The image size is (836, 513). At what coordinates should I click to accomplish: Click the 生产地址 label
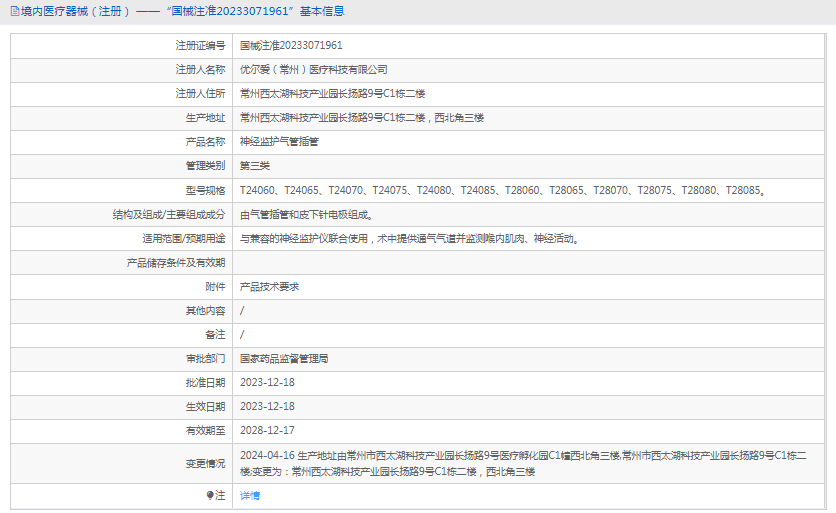[205, 117]
